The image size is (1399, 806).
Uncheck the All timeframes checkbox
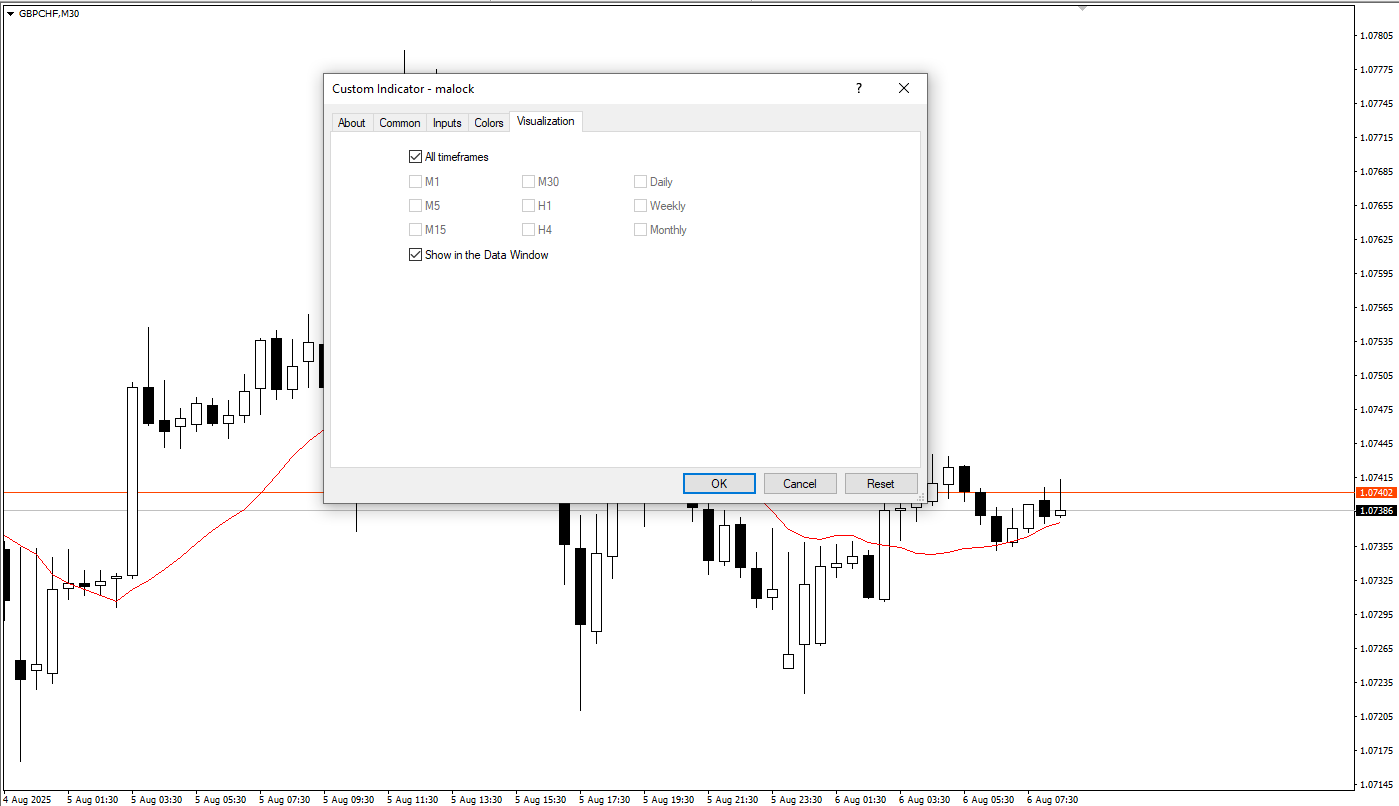(x=415, y=157)
